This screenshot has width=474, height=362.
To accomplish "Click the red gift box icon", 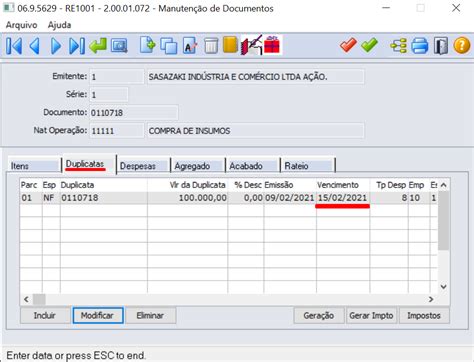I will tap(272, 45).
